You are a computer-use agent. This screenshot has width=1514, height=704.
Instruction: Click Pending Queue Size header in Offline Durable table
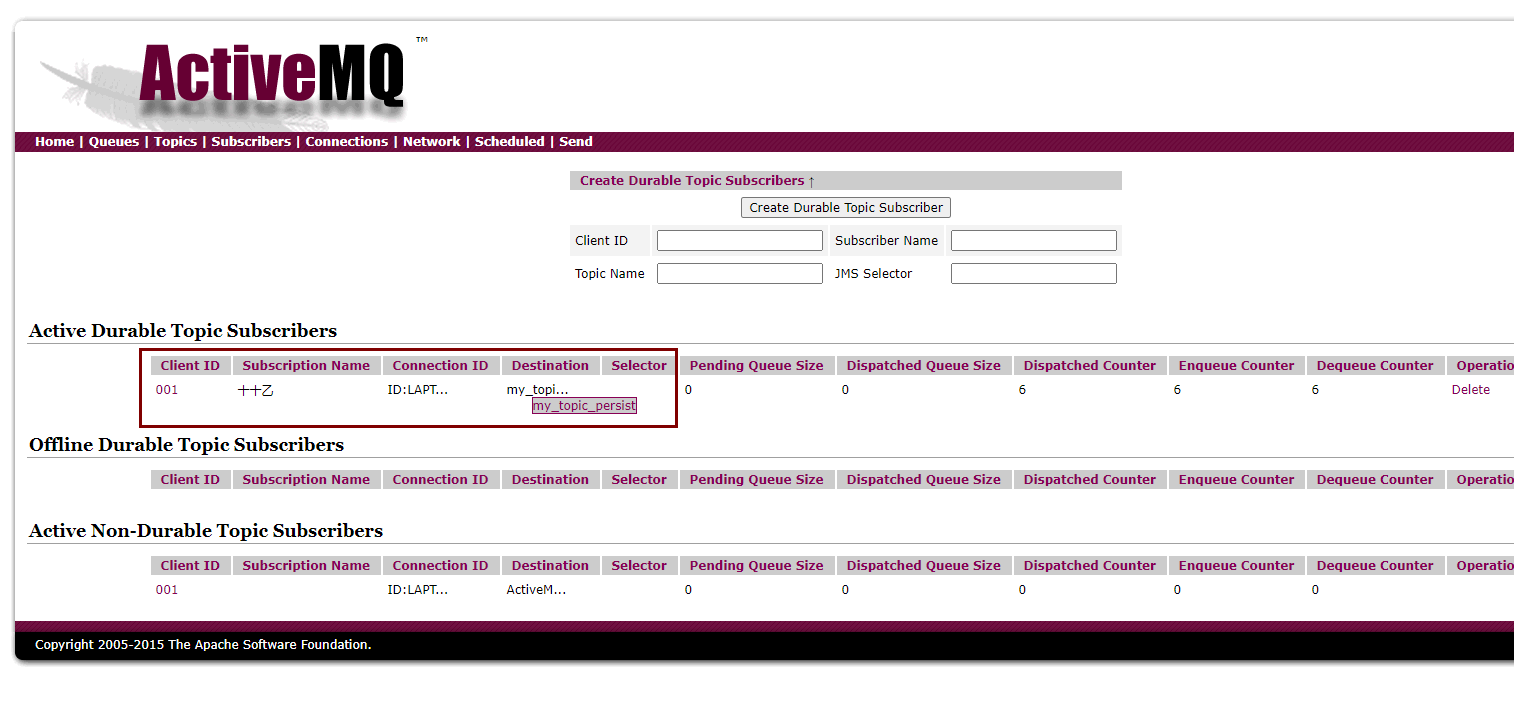pos(756,480)
